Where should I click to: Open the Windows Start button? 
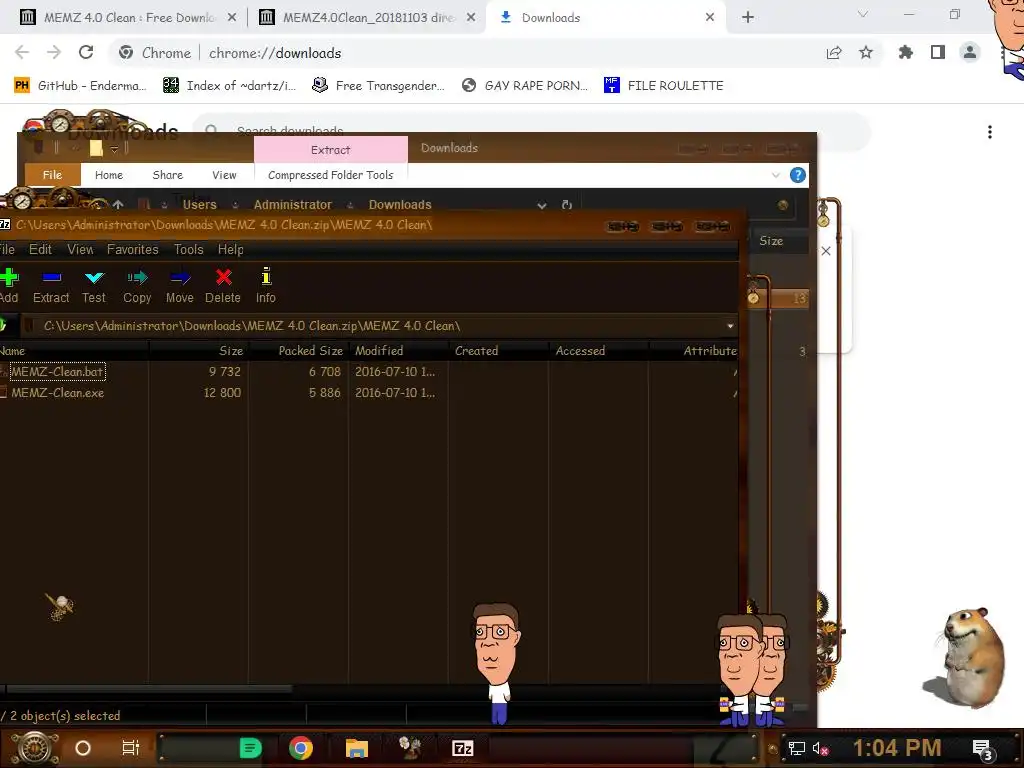coord(35,748)
